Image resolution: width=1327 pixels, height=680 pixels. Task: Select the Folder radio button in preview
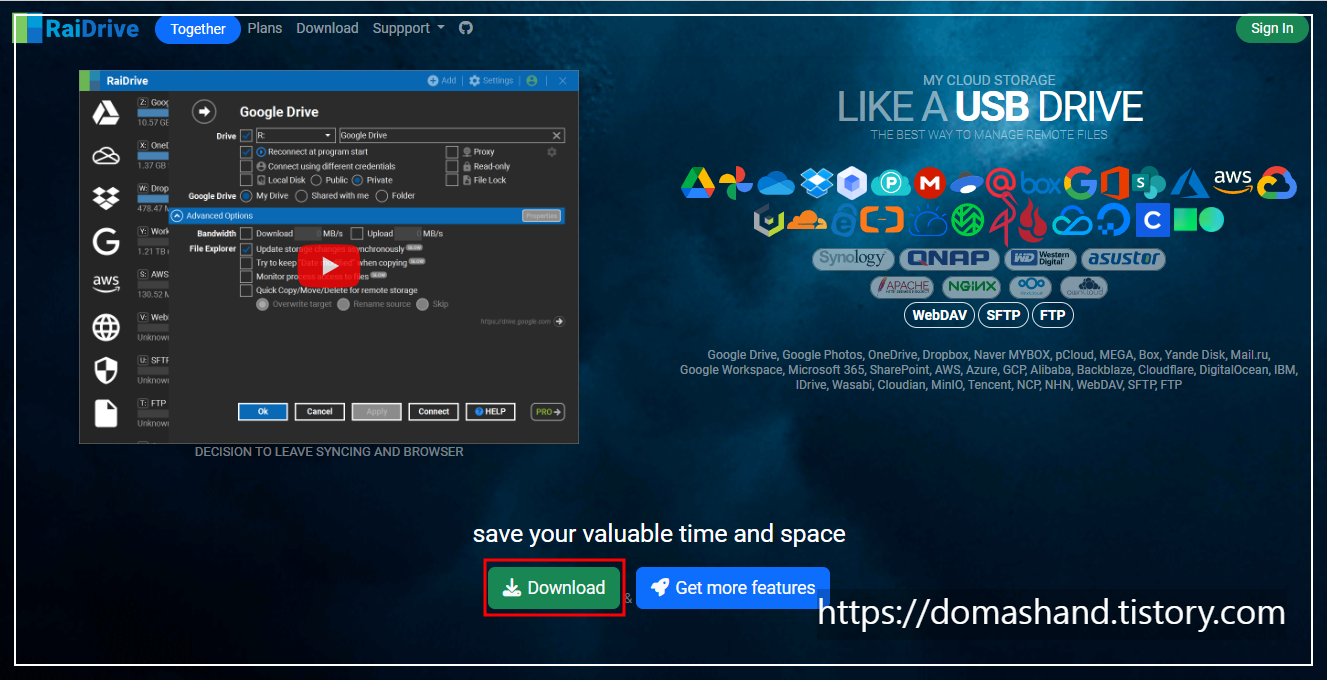pyautogui.click(x=382, y=196)
